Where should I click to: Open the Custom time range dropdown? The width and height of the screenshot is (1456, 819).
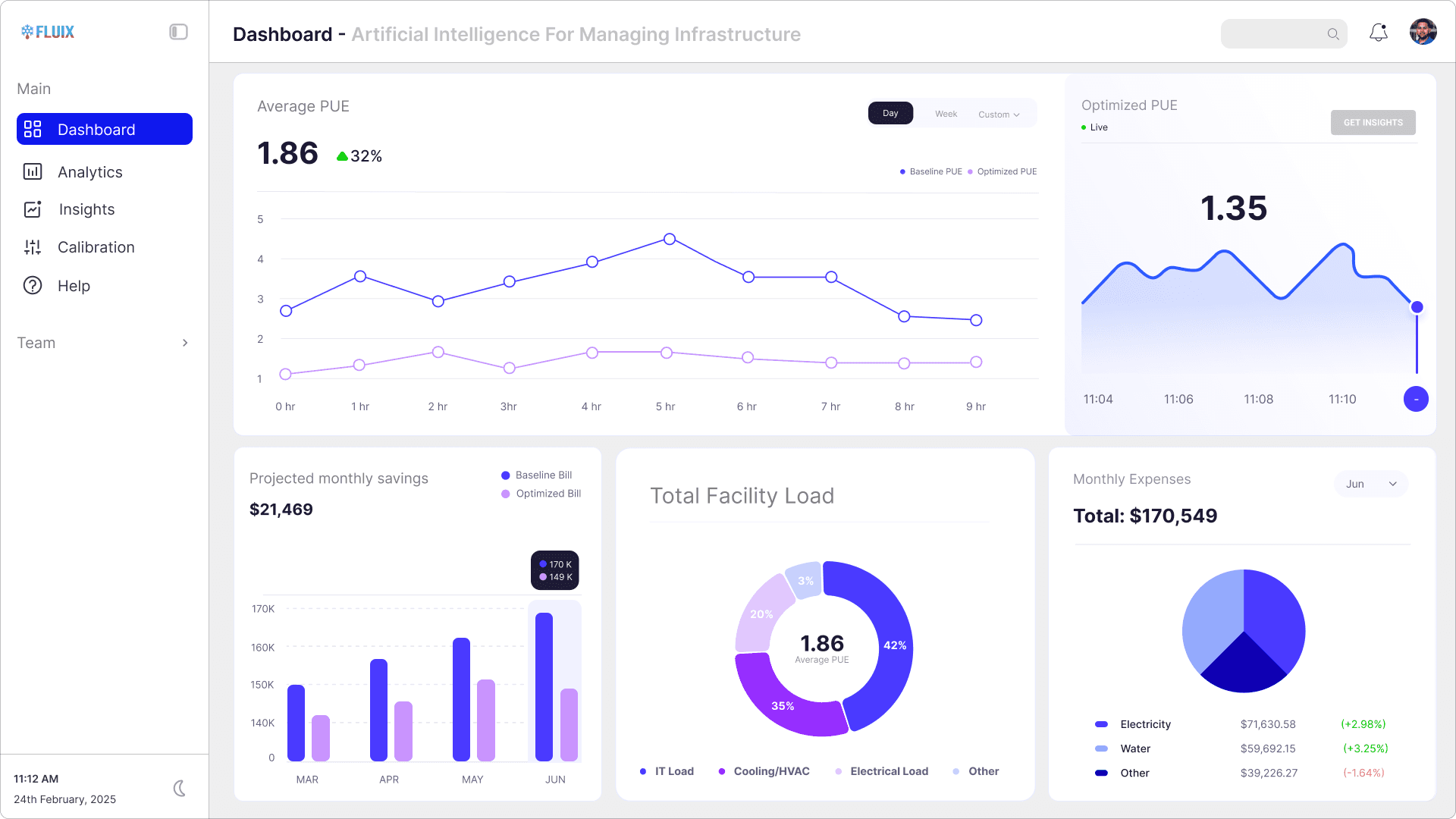[x=998, y=114]
